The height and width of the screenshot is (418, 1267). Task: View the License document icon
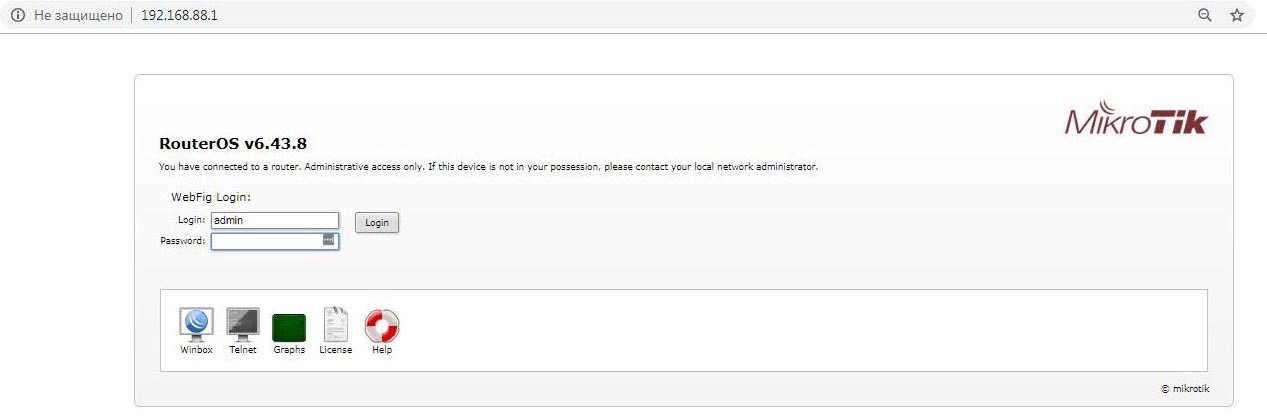[x=335, y=324]
